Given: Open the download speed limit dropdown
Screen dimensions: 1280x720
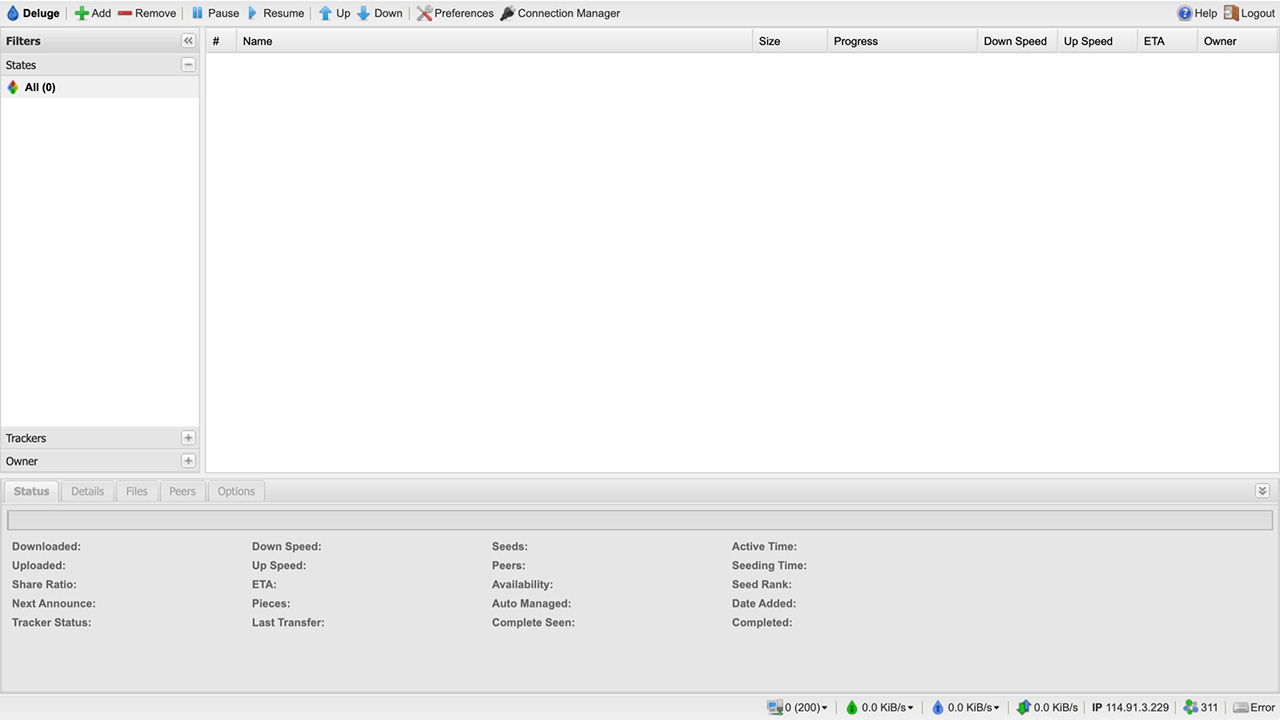Looking at the screenshot, I should 880,707.
